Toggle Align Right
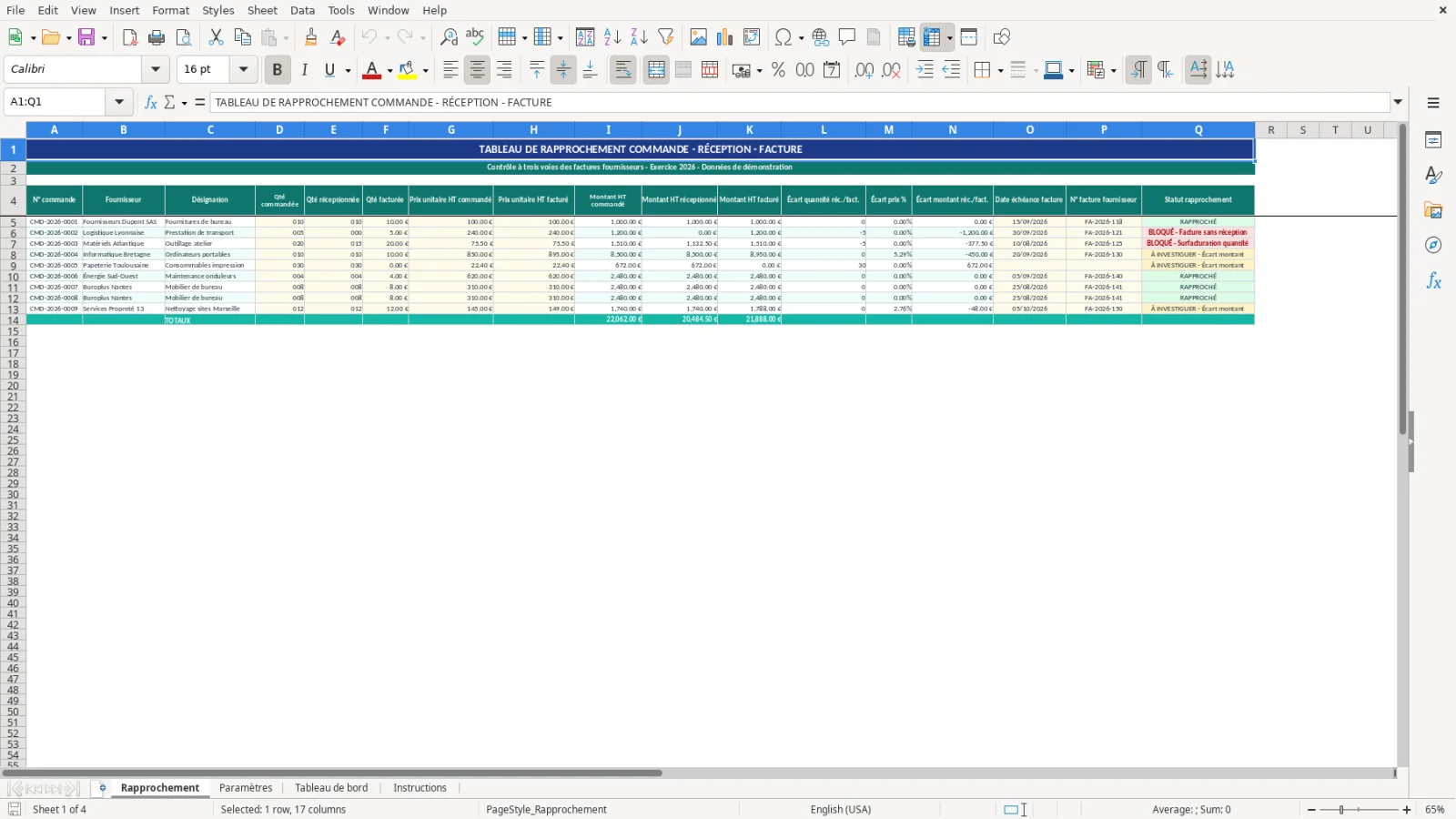 pyautogui.click(x=504, y=70)
